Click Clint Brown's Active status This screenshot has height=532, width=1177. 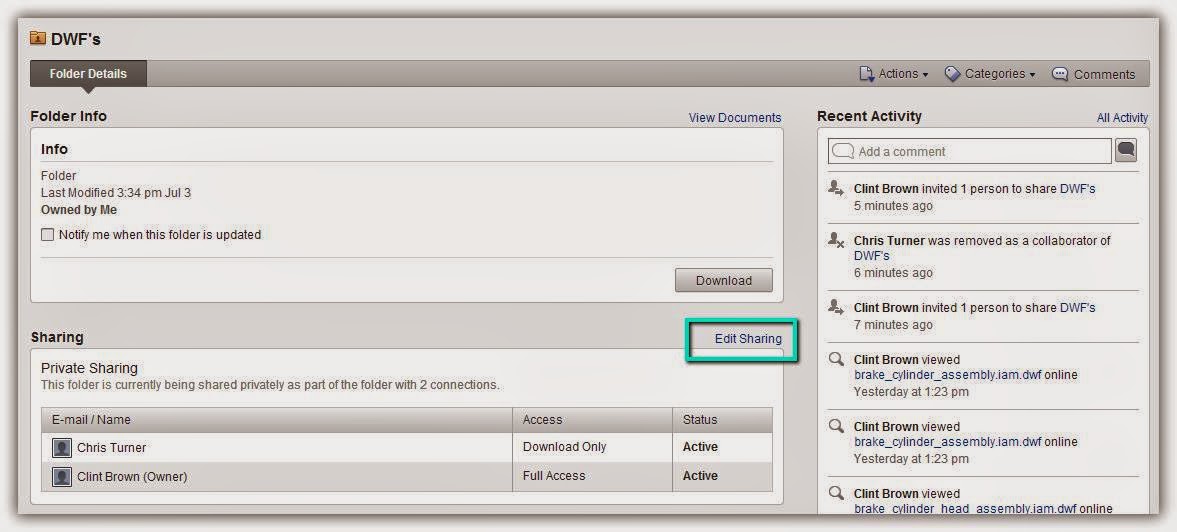click(x=700, y=476)
